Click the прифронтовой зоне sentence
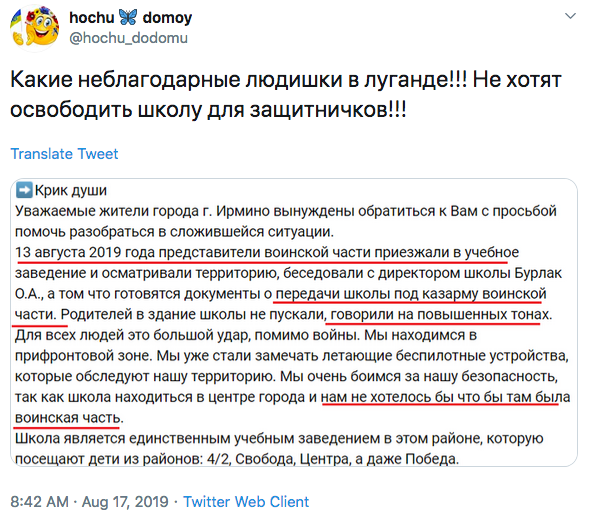 coord(291,356)
